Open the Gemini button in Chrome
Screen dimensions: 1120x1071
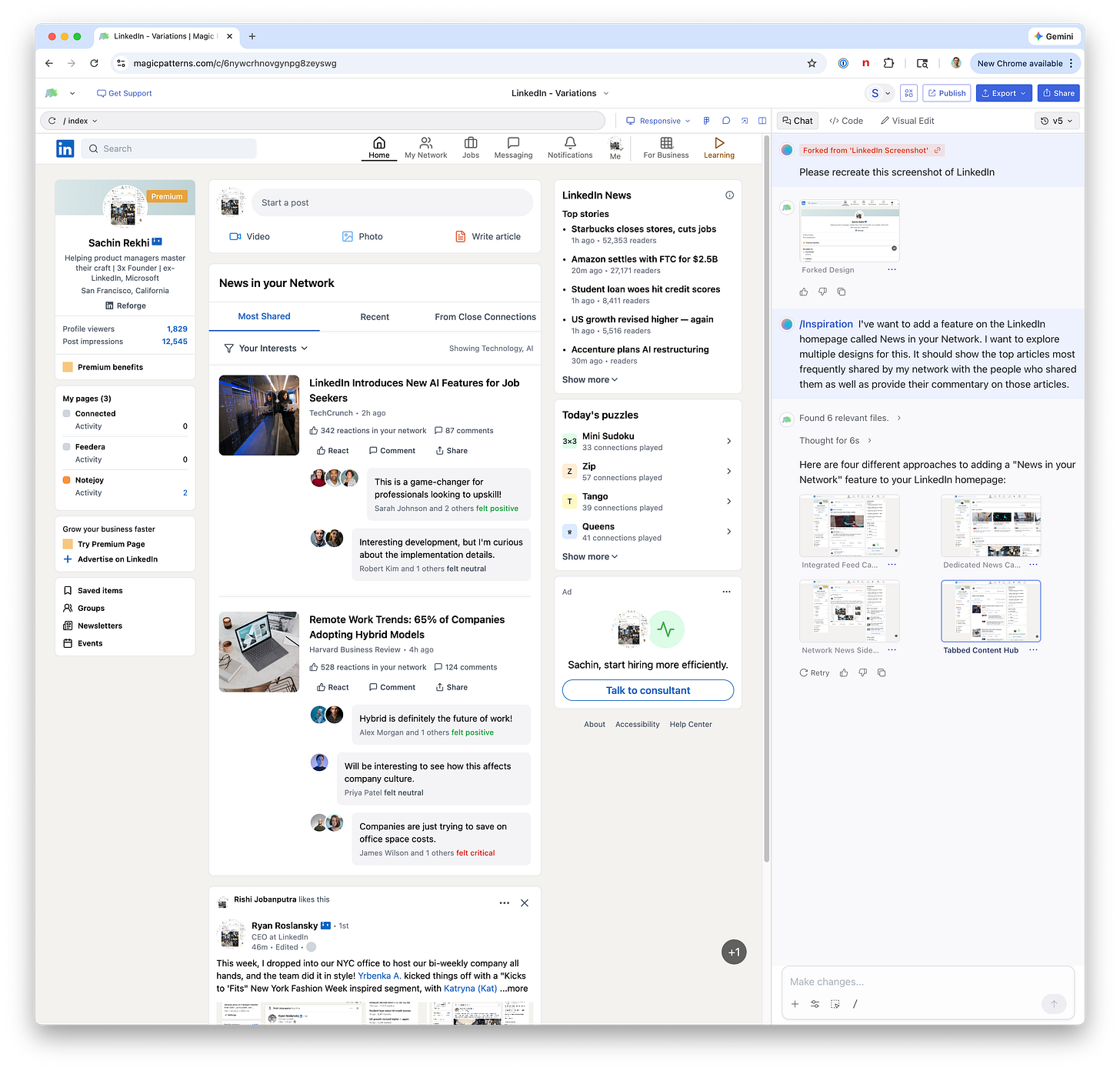tap(1054, 36)
